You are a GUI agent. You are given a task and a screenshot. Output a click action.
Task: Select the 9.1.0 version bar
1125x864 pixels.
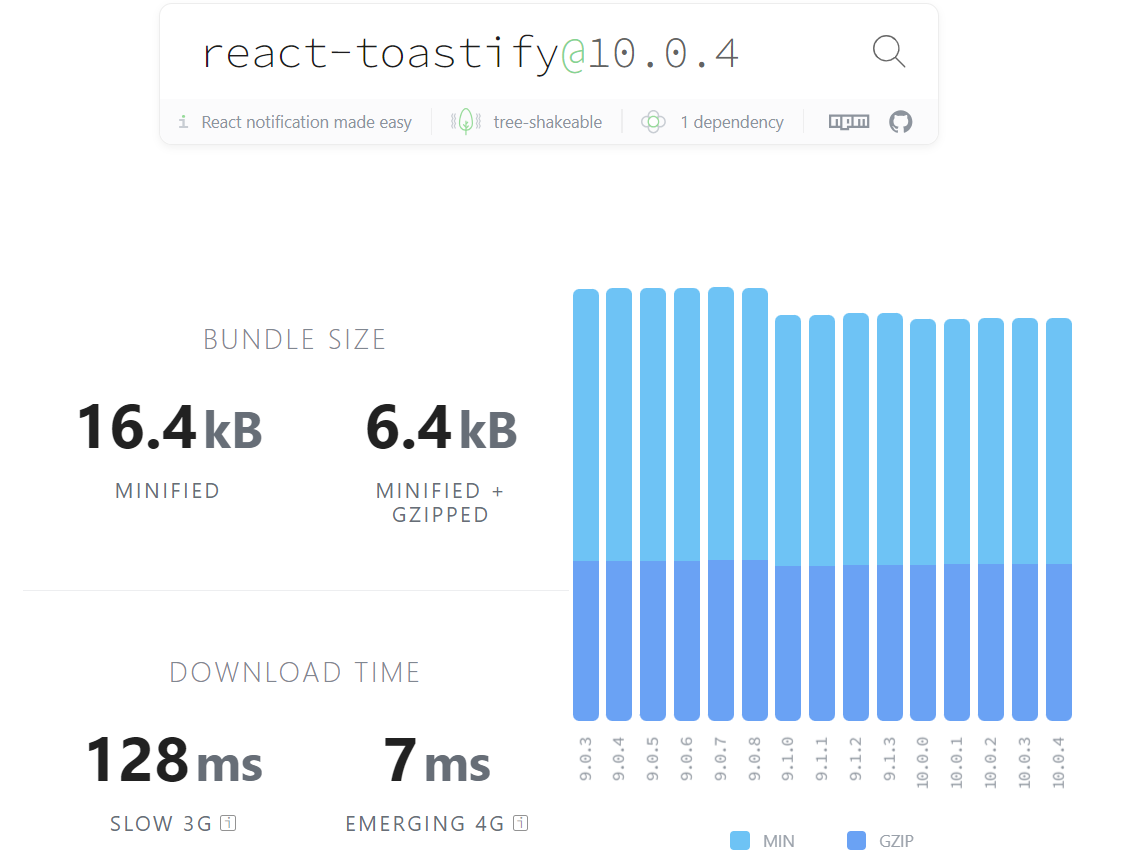coord(788,518)
